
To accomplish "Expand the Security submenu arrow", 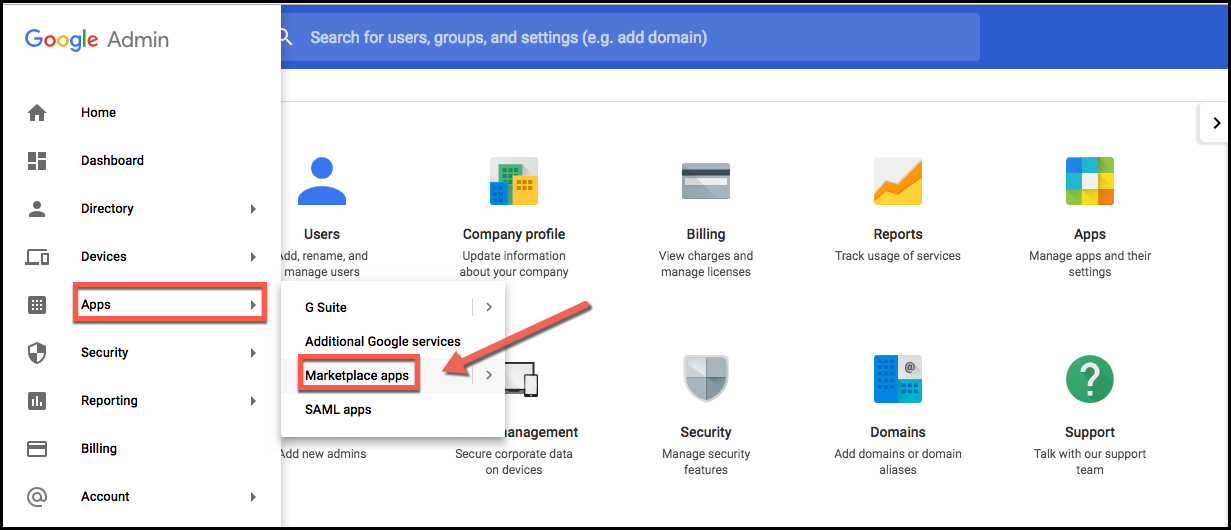I will click(253, 353).
